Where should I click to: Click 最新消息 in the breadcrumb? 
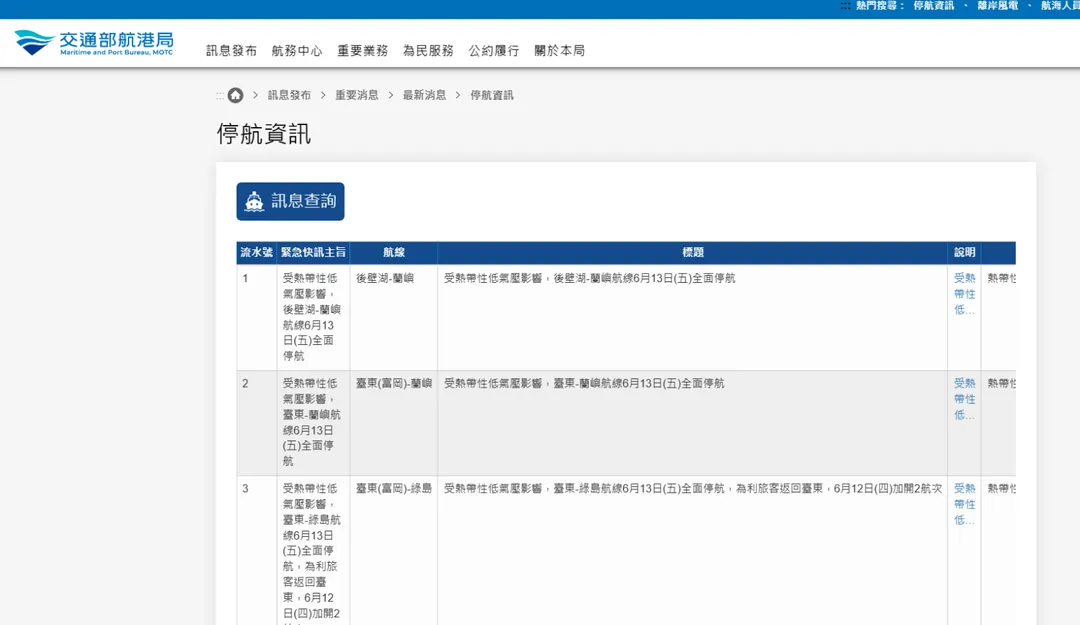pos(424,95)
